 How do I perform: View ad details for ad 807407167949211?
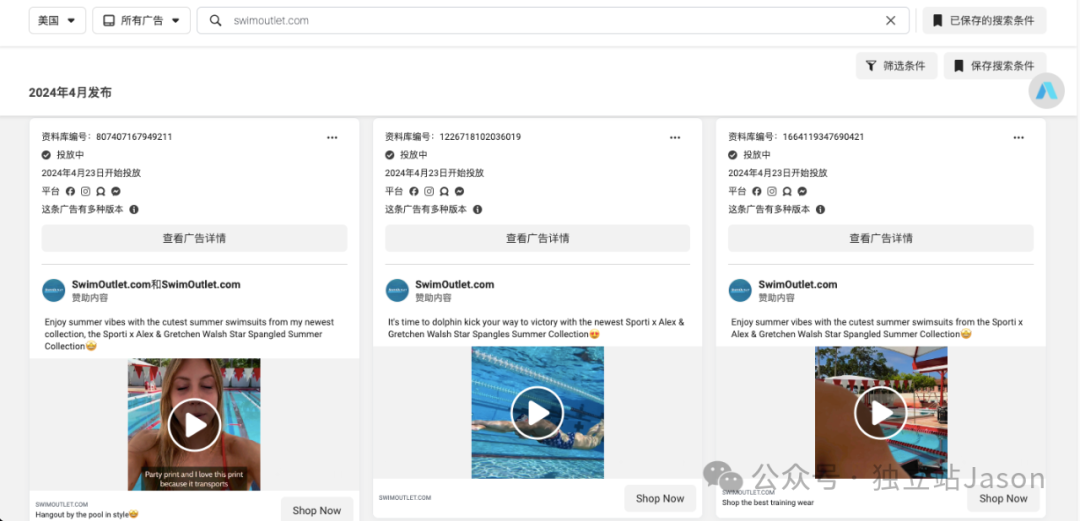point(194,238)
